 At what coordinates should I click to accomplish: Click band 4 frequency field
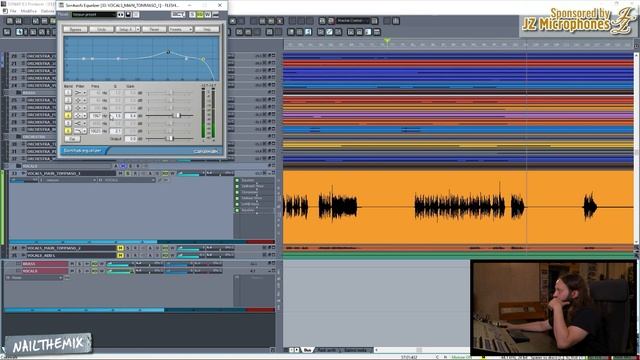96,116
